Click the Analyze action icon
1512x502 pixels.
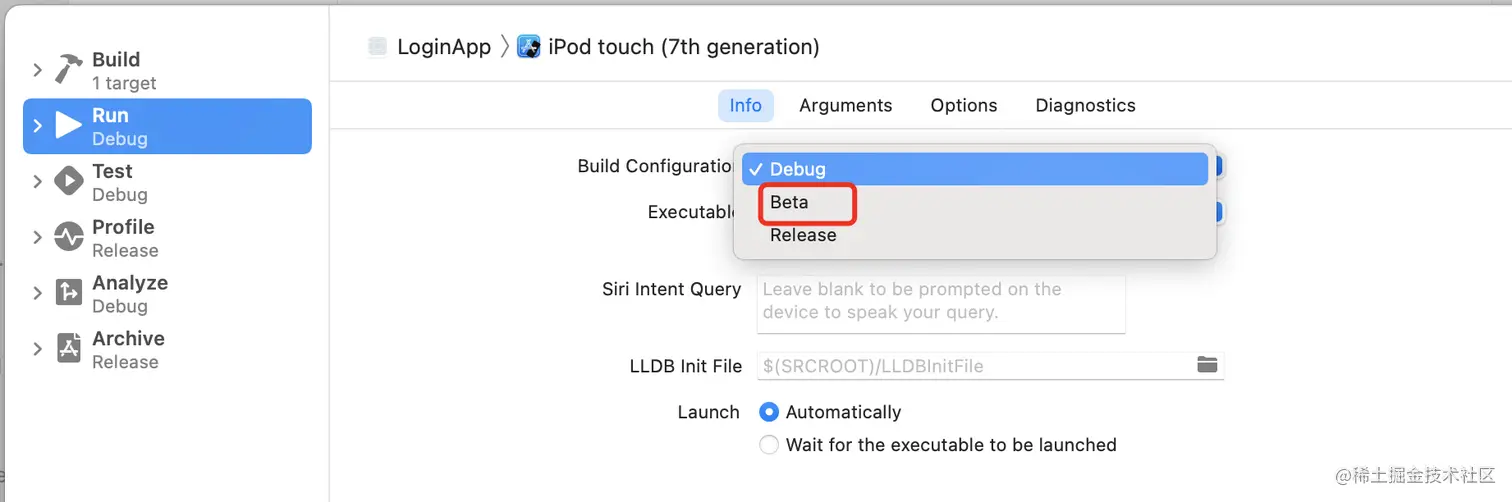(x=69, y=293)
